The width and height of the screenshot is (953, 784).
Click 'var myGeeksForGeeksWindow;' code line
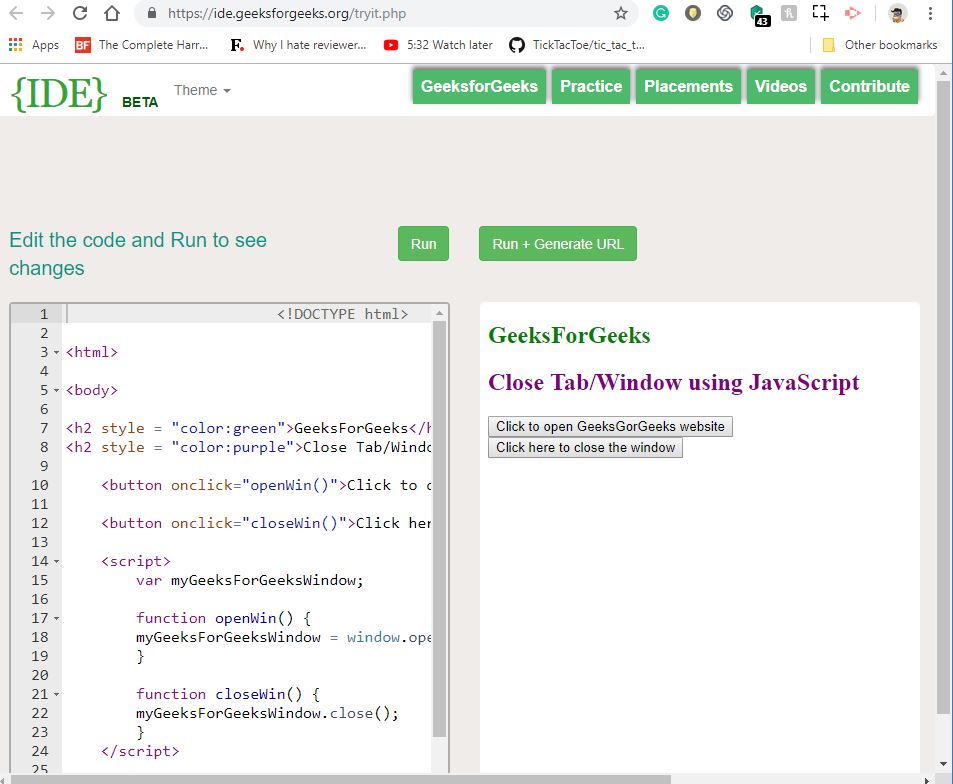[249, 580]
